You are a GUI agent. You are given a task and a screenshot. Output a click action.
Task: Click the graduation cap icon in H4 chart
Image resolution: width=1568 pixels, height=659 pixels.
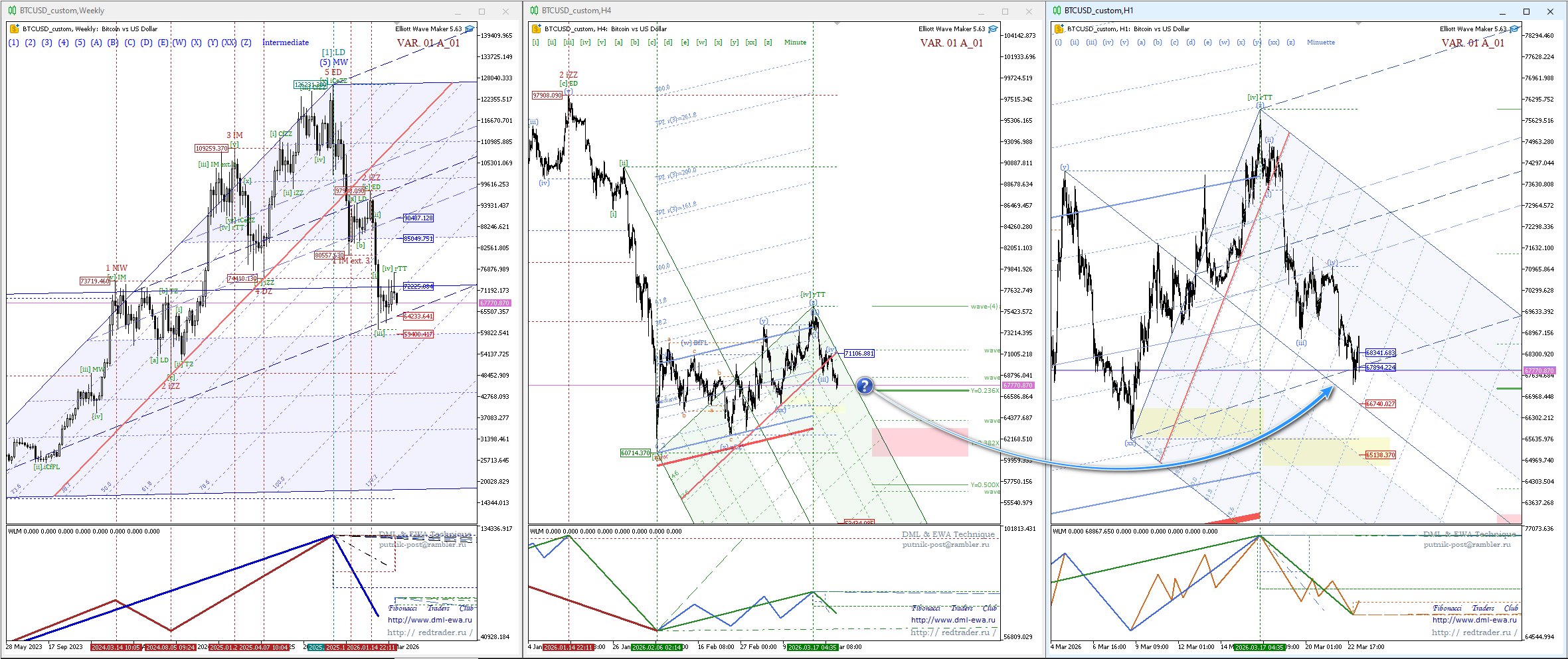(x=993, y=29)
